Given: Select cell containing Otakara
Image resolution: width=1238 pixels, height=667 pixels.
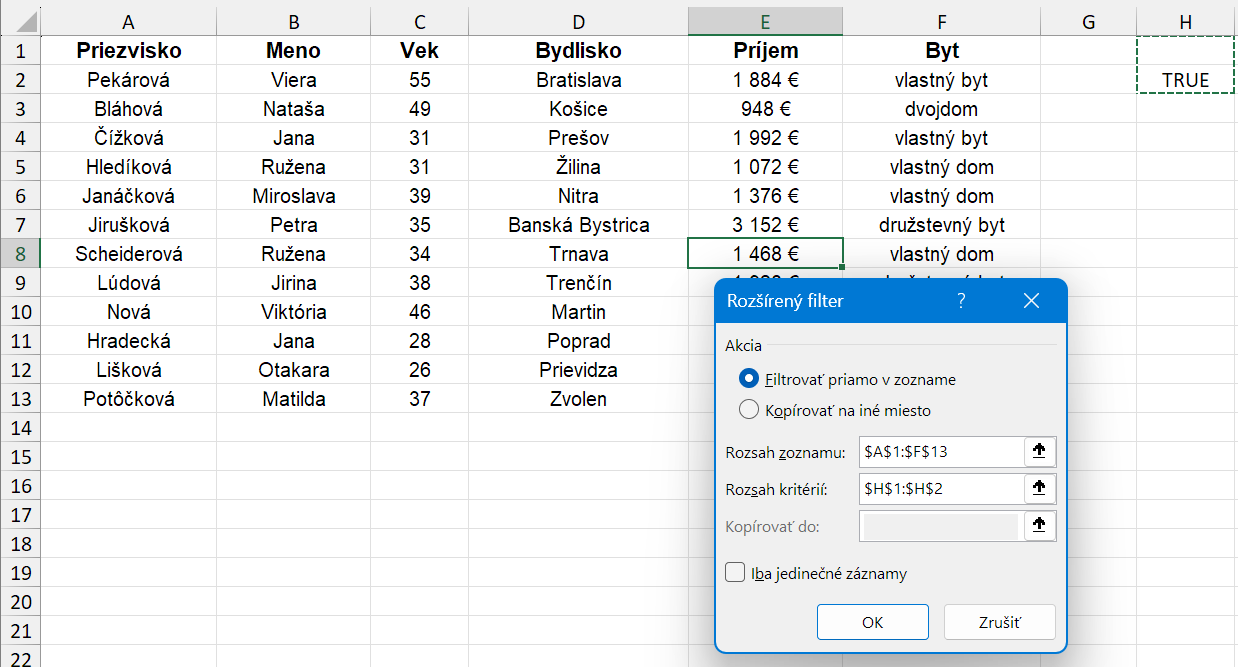Looking at the screenshot, I should 293,370.
